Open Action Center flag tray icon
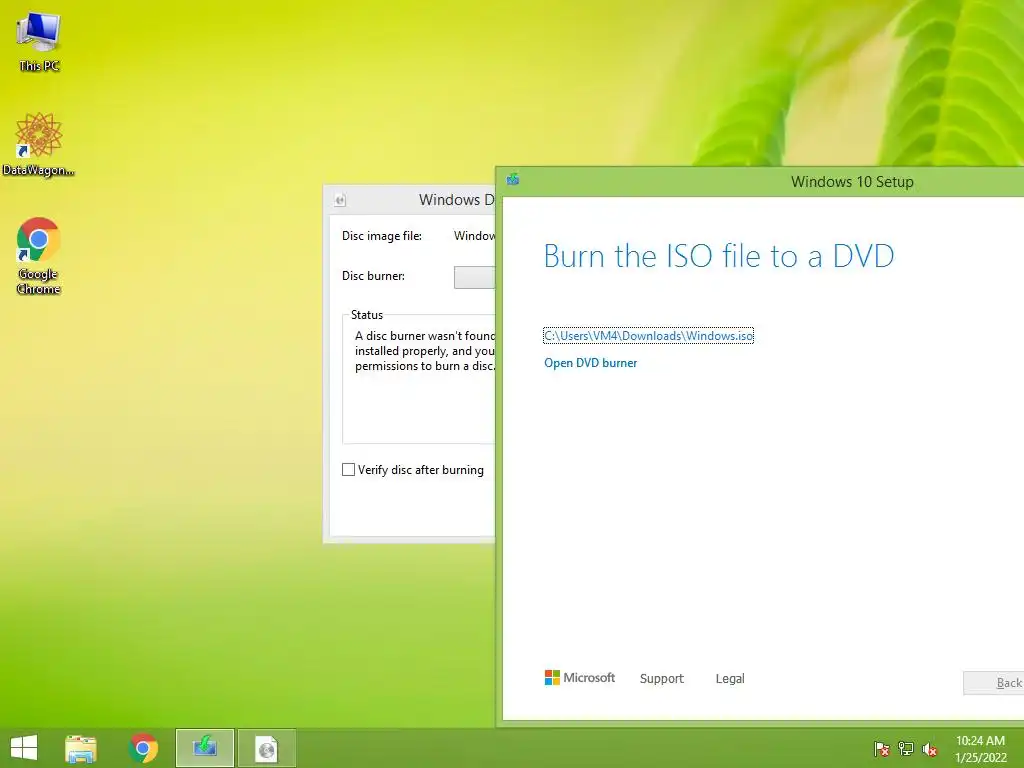Viewport: 1024px width, 768px height. coord(882,749)
